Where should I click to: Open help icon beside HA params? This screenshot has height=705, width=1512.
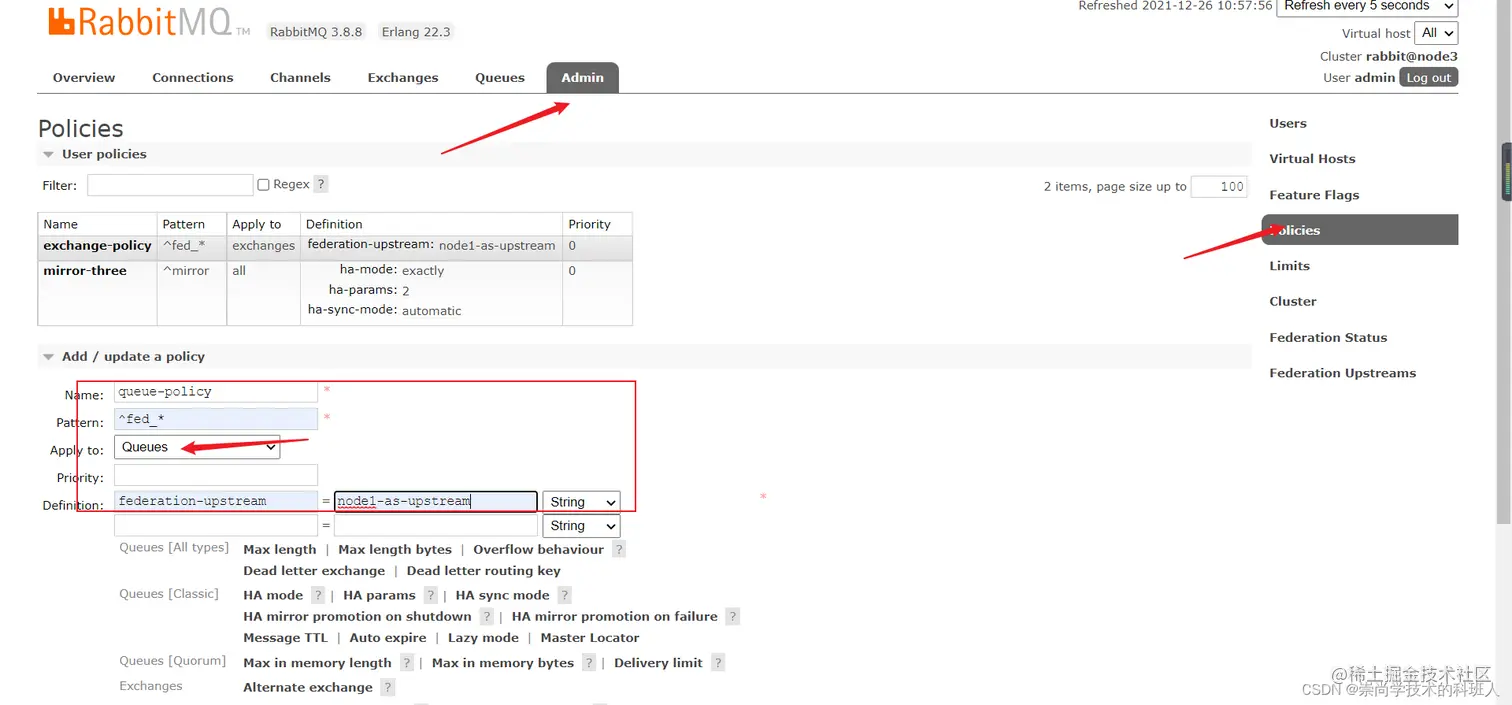coord(431,595)
